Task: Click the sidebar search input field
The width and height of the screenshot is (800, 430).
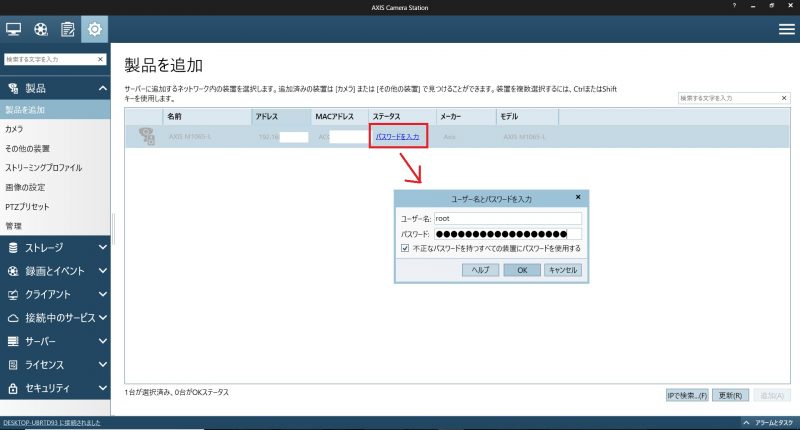Action: (x=50, y=59)
